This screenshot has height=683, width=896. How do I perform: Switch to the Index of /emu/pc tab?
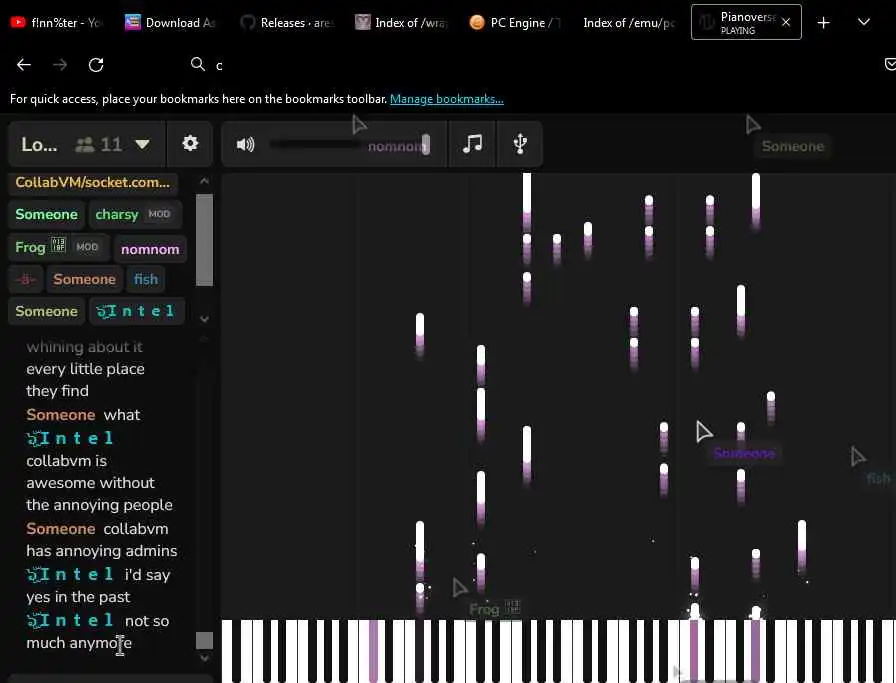click(x=629, y=22)
